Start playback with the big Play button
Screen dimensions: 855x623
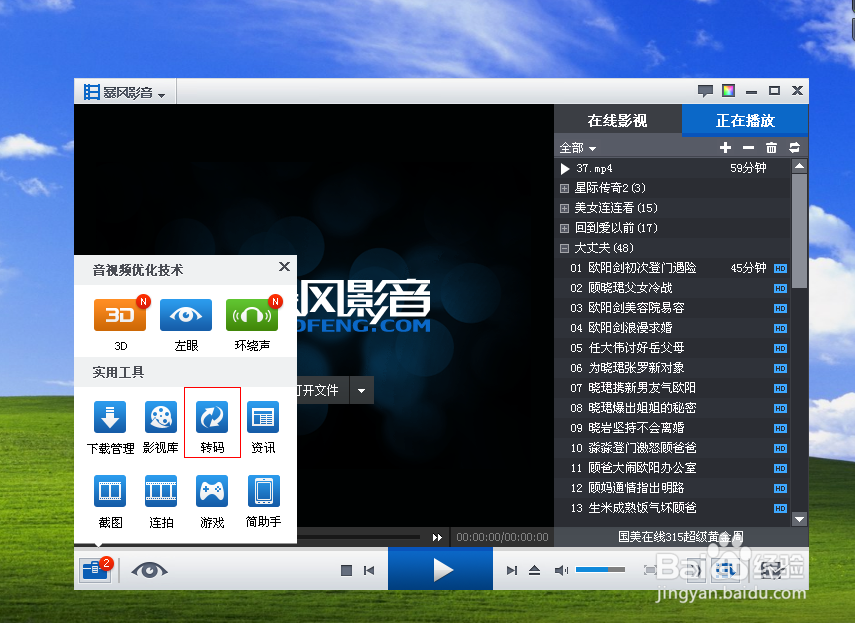pos(441,569)
